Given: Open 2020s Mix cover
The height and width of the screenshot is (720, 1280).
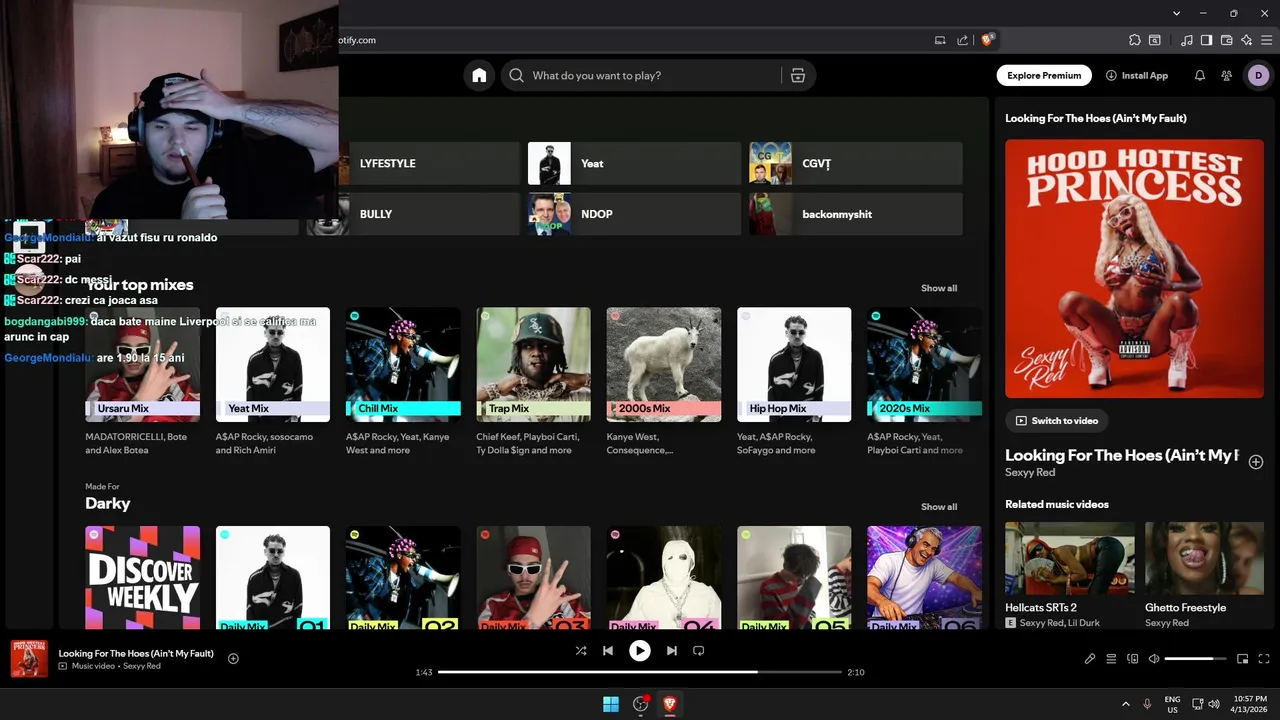Looking at the screenshot, I should point(924,364).
